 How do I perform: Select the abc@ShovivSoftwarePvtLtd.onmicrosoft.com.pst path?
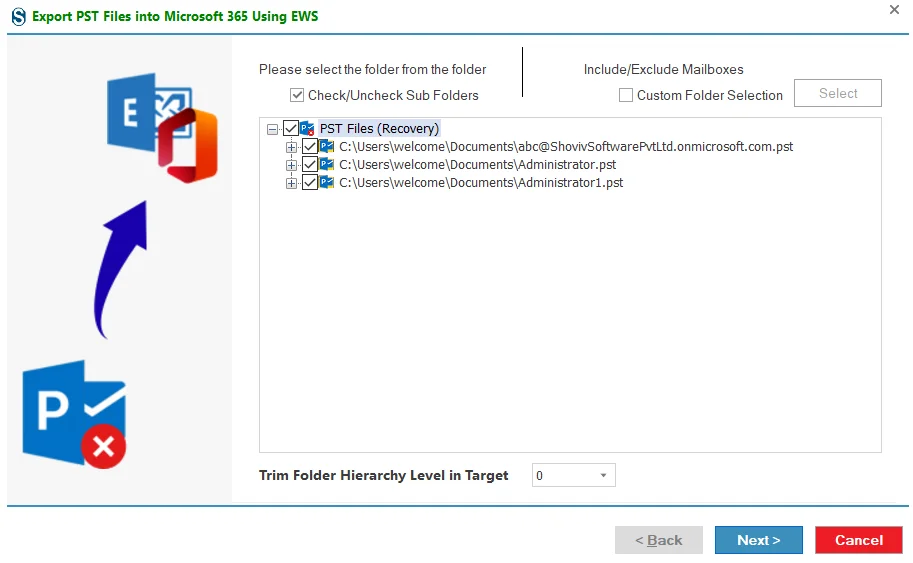pos(566,147)
